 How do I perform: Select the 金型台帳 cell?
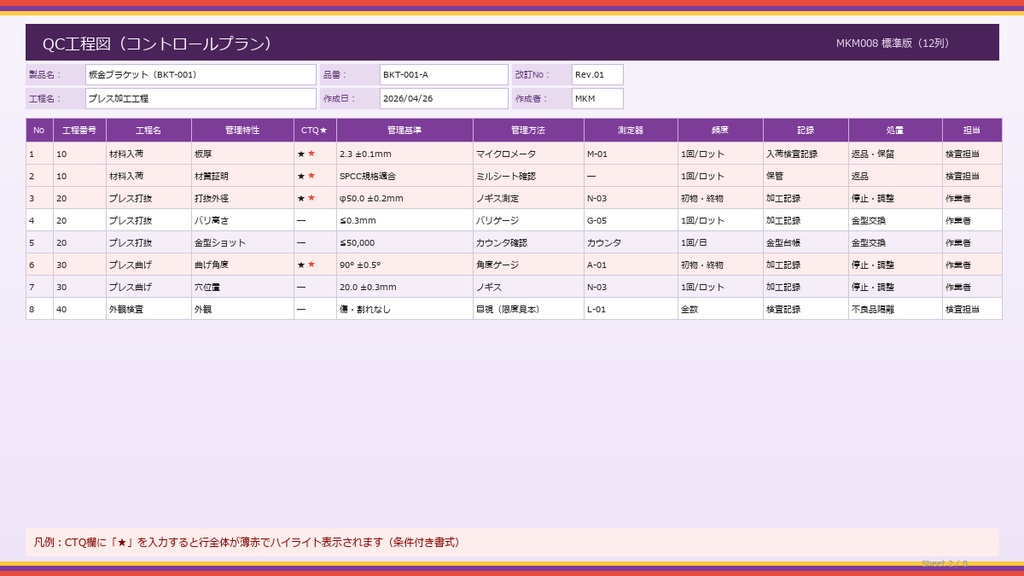pyautogui.click(x=805, y=243)
